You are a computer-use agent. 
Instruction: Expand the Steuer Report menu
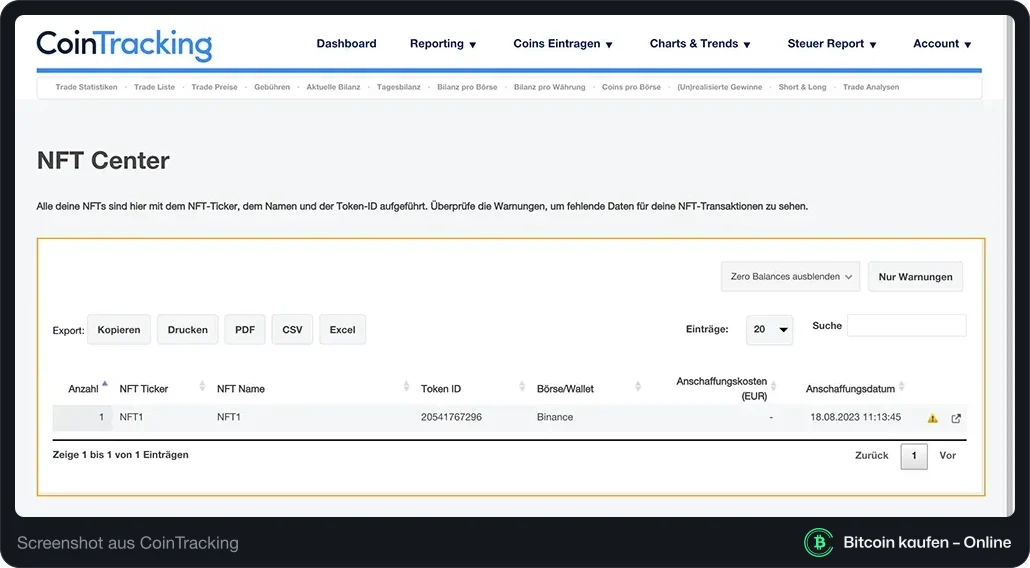tap(832, 44)
